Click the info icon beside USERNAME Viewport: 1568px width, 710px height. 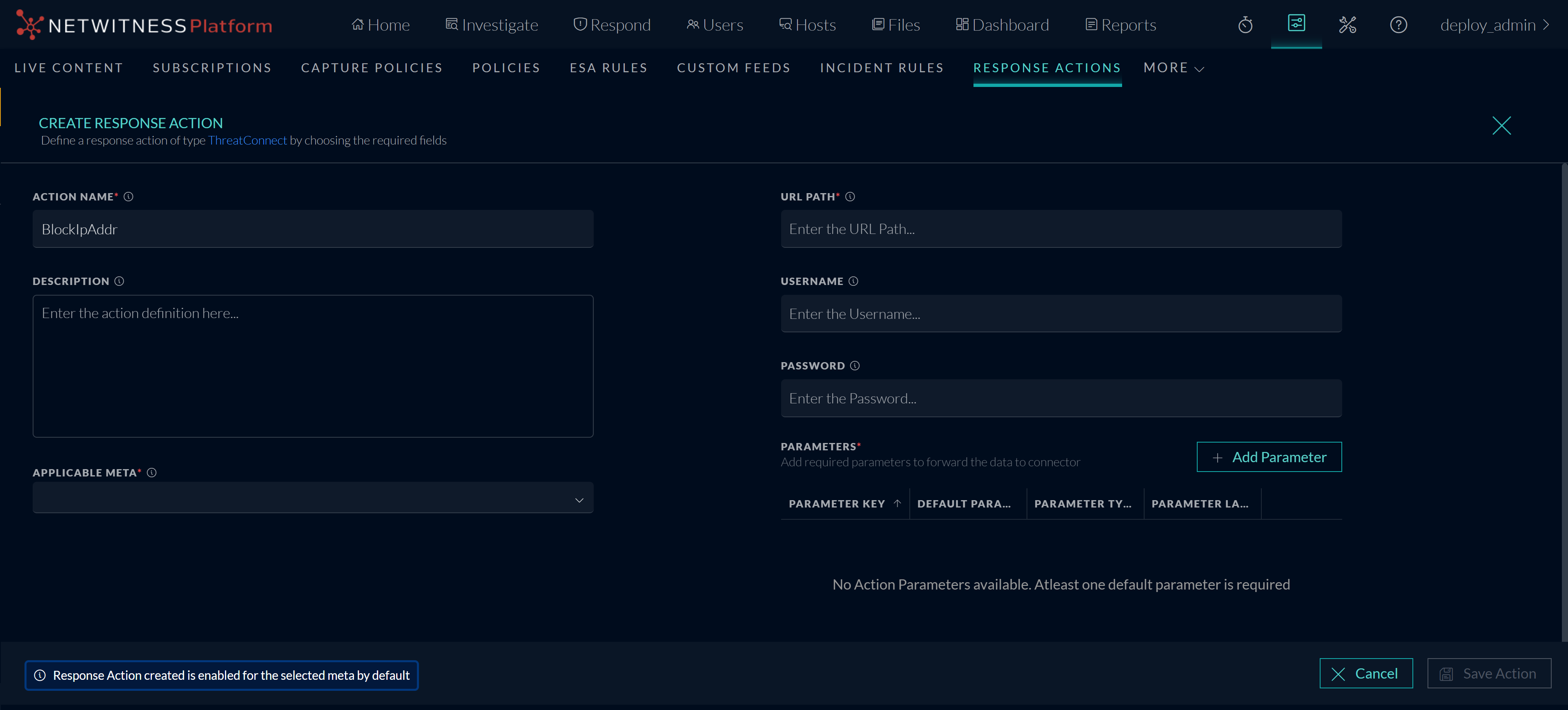tap(853, 281)
